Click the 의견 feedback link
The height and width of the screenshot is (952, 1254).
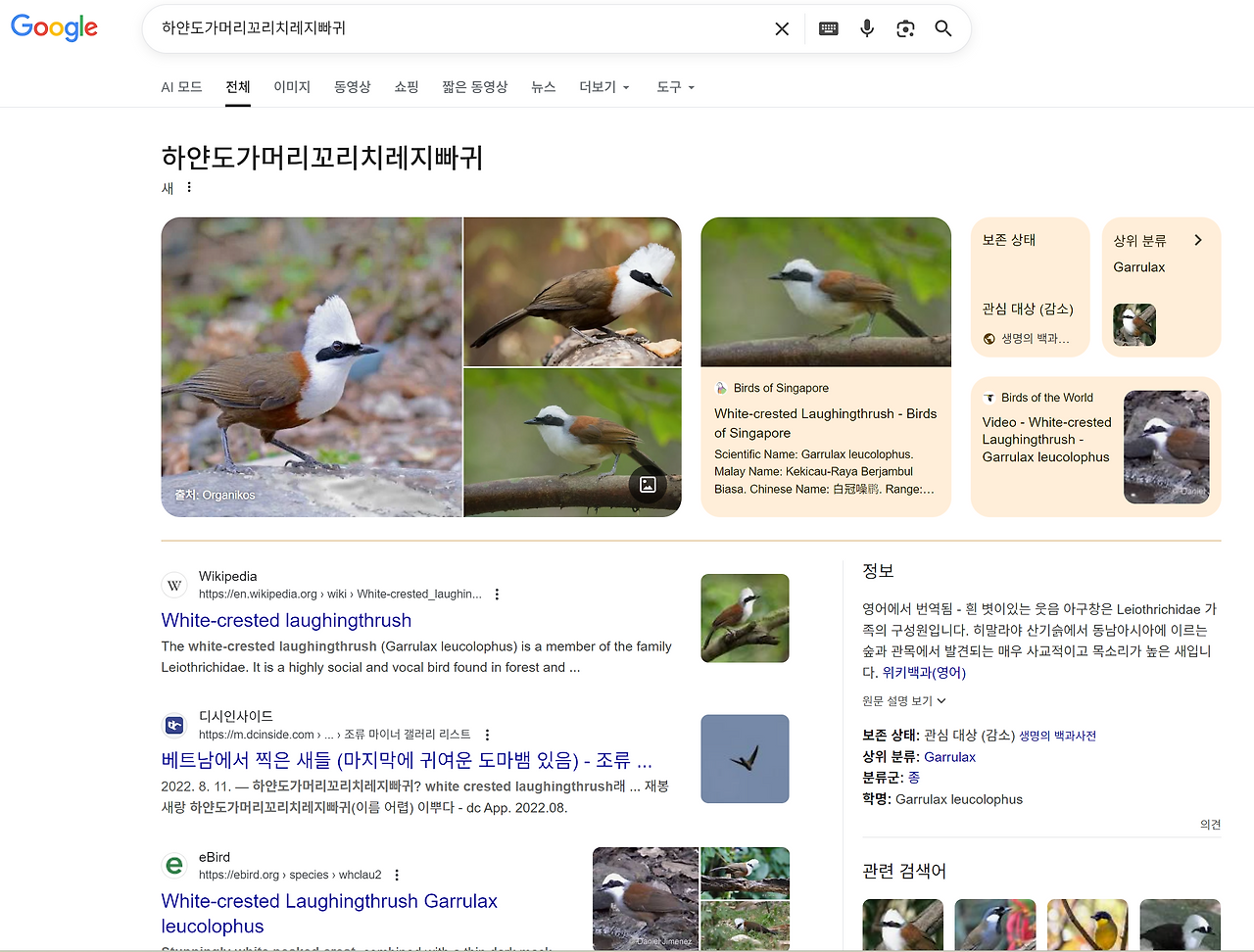pyautogui.click(x=1210, y=824)
